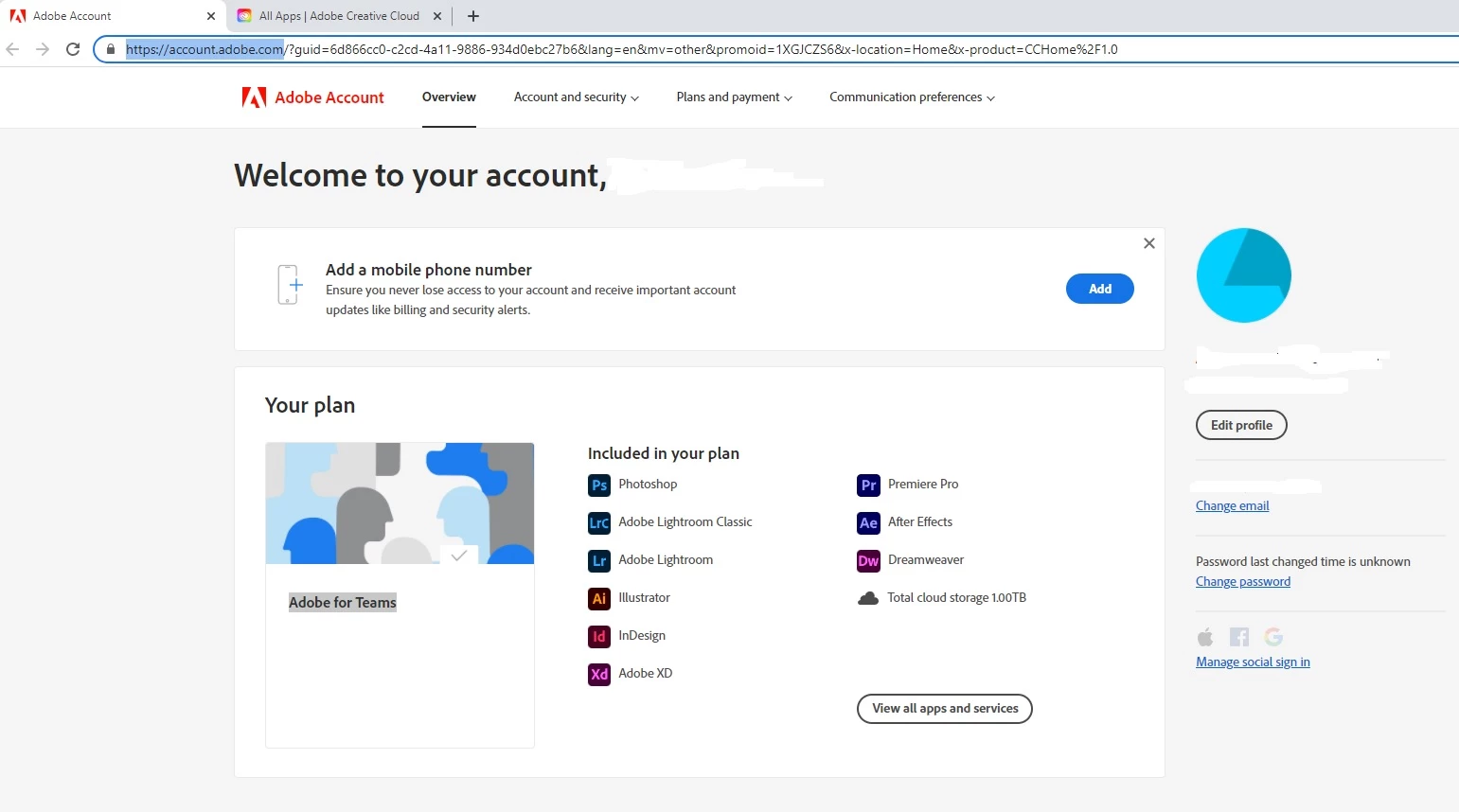Click the Illustrator Ai icon
The height and width of the screenshot is (812, 1459).
[599, 599]
